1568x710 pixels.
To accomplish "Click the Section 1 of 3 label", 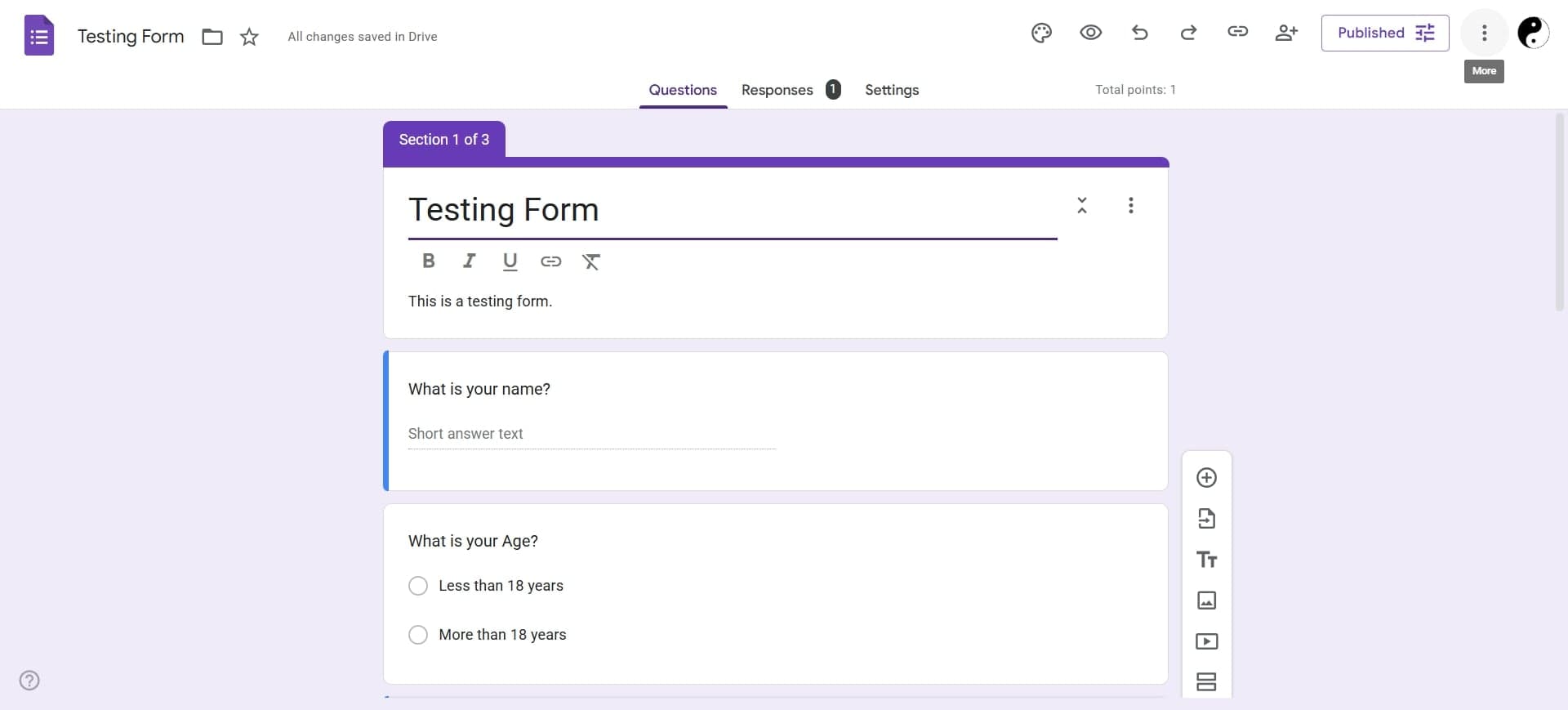I will pyautogui.click(x=444, y=140).
